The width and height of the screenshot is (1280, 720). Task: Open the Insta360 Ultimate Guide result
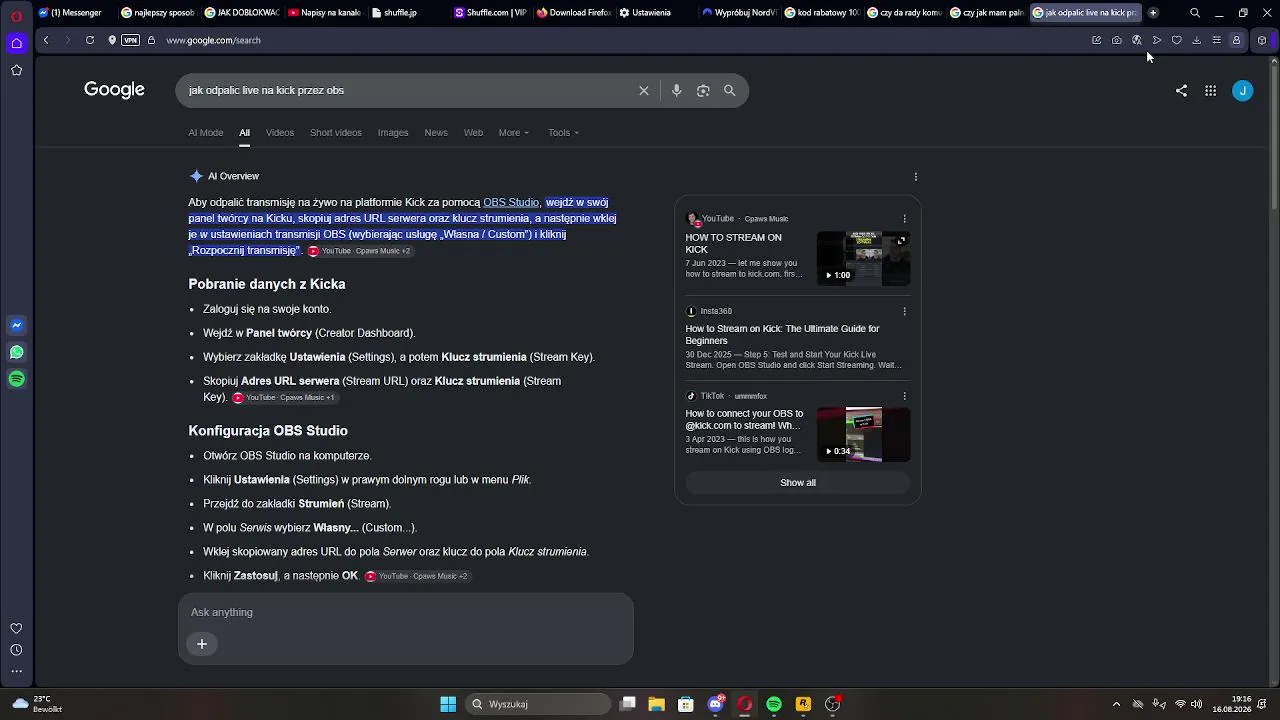782,335
